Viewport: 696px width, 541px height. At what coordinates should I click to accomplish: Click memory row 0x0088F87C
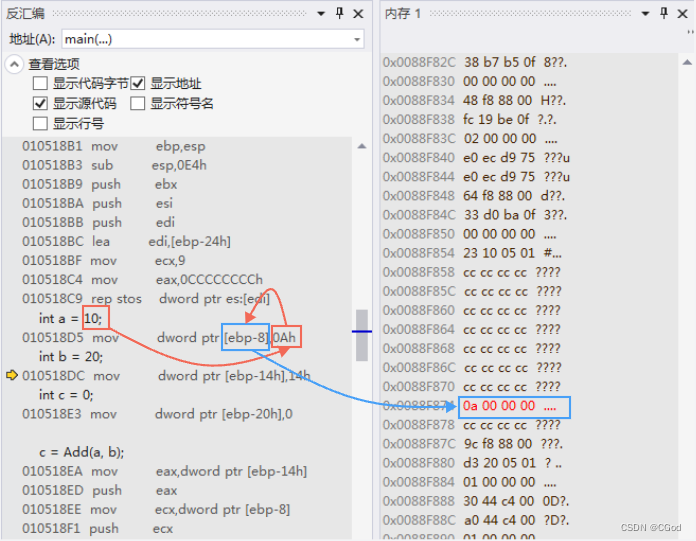coord(473,444)
